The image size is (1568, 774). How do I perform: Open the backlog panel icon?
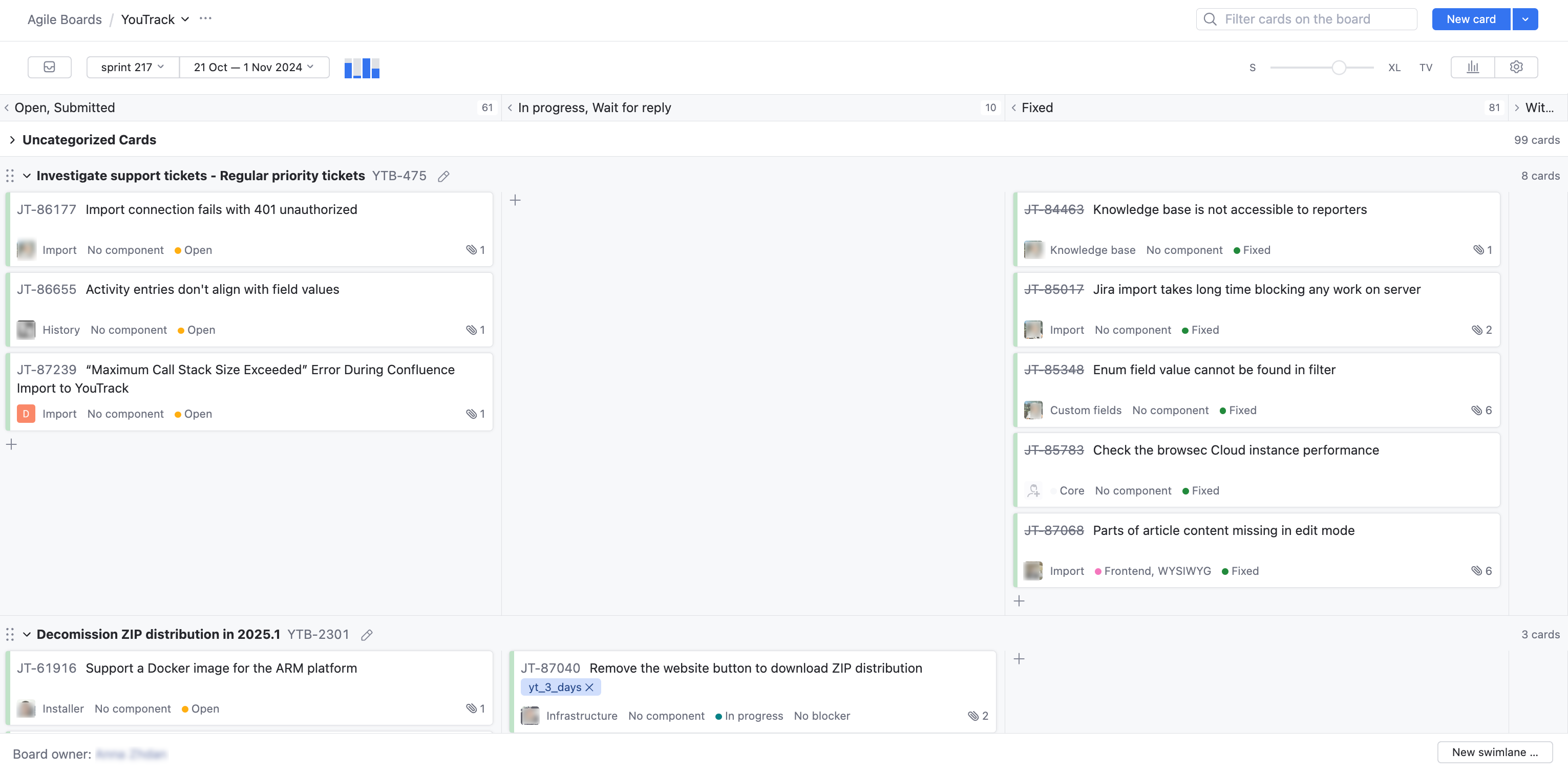pos(49,67)
